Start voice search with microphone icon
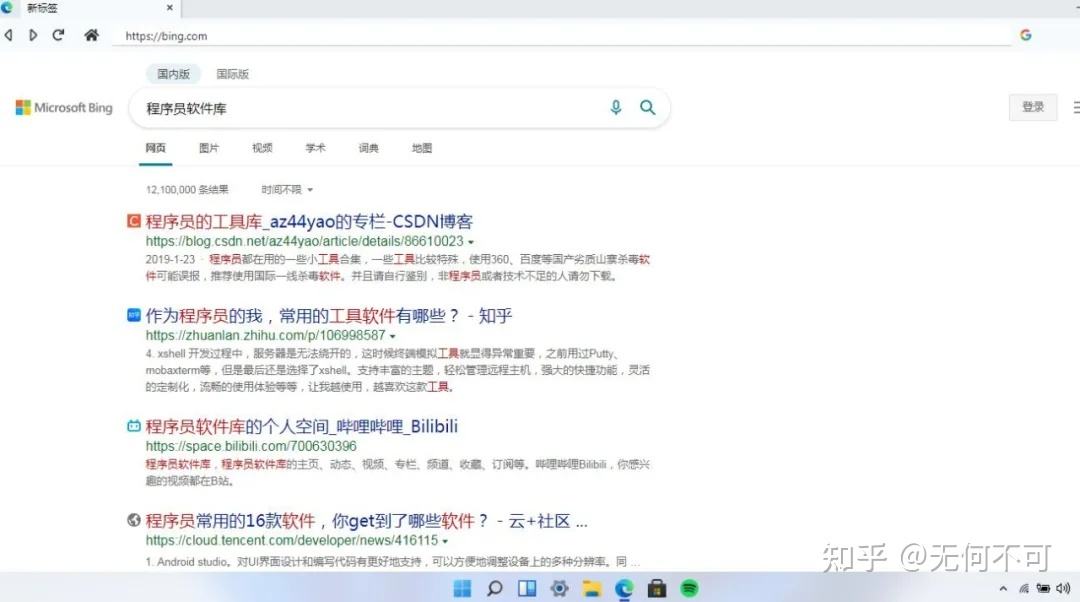This screenshot has width=1080, height=602. 616,107
